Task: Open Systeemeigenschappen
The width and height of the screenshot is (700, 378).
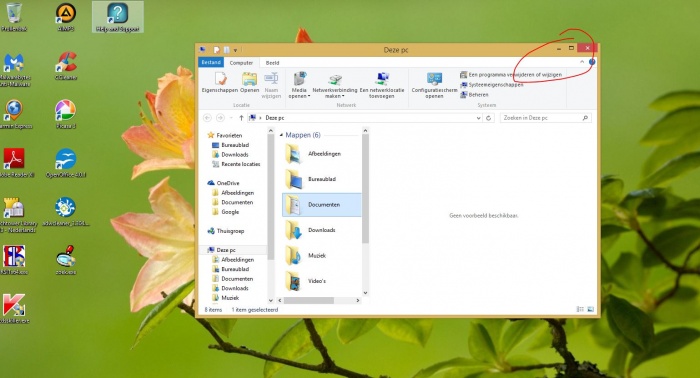Action: point(492,84)
